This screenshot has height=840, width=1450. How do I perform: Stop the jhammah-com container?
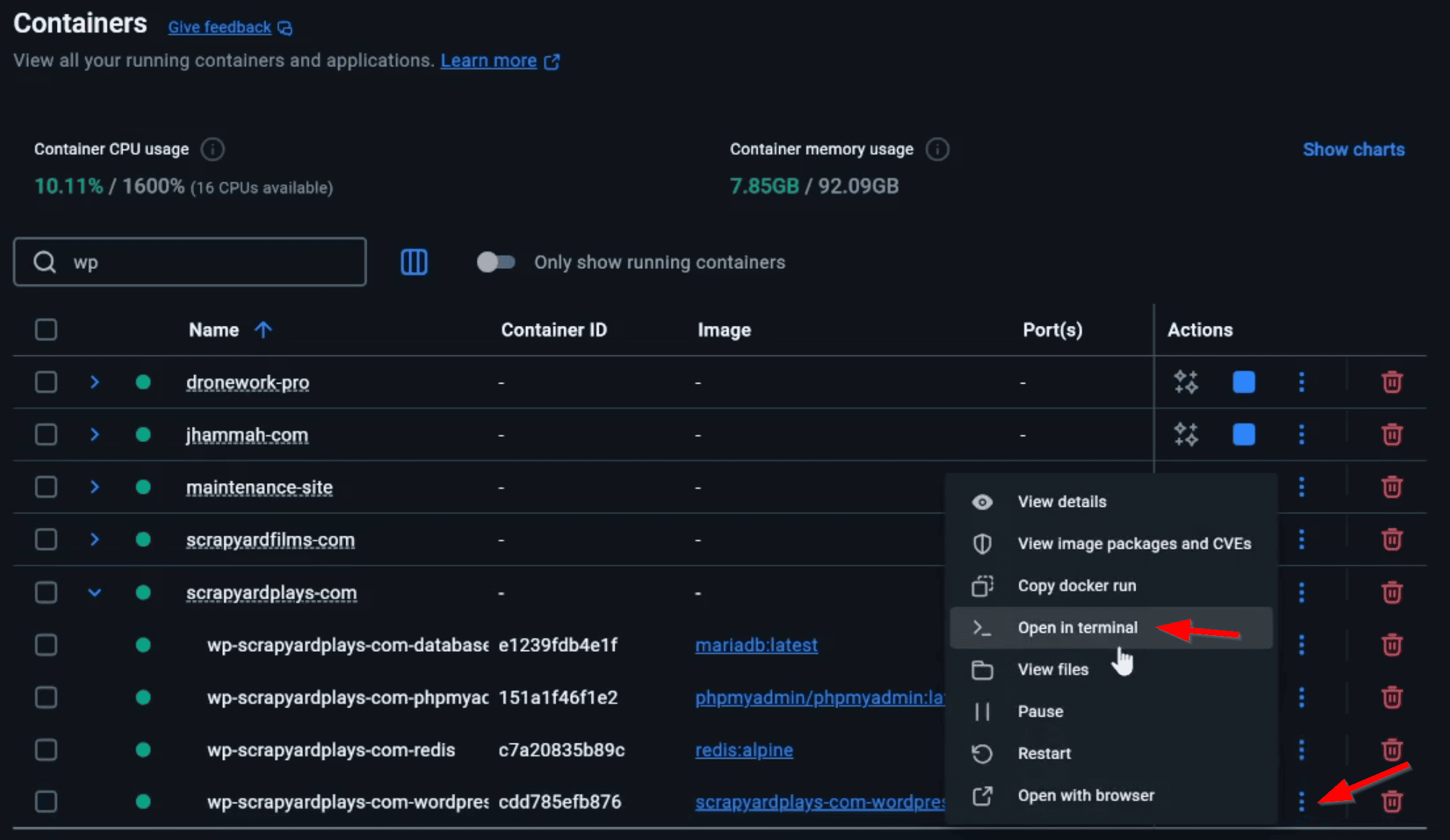[x=1244, y=434]
